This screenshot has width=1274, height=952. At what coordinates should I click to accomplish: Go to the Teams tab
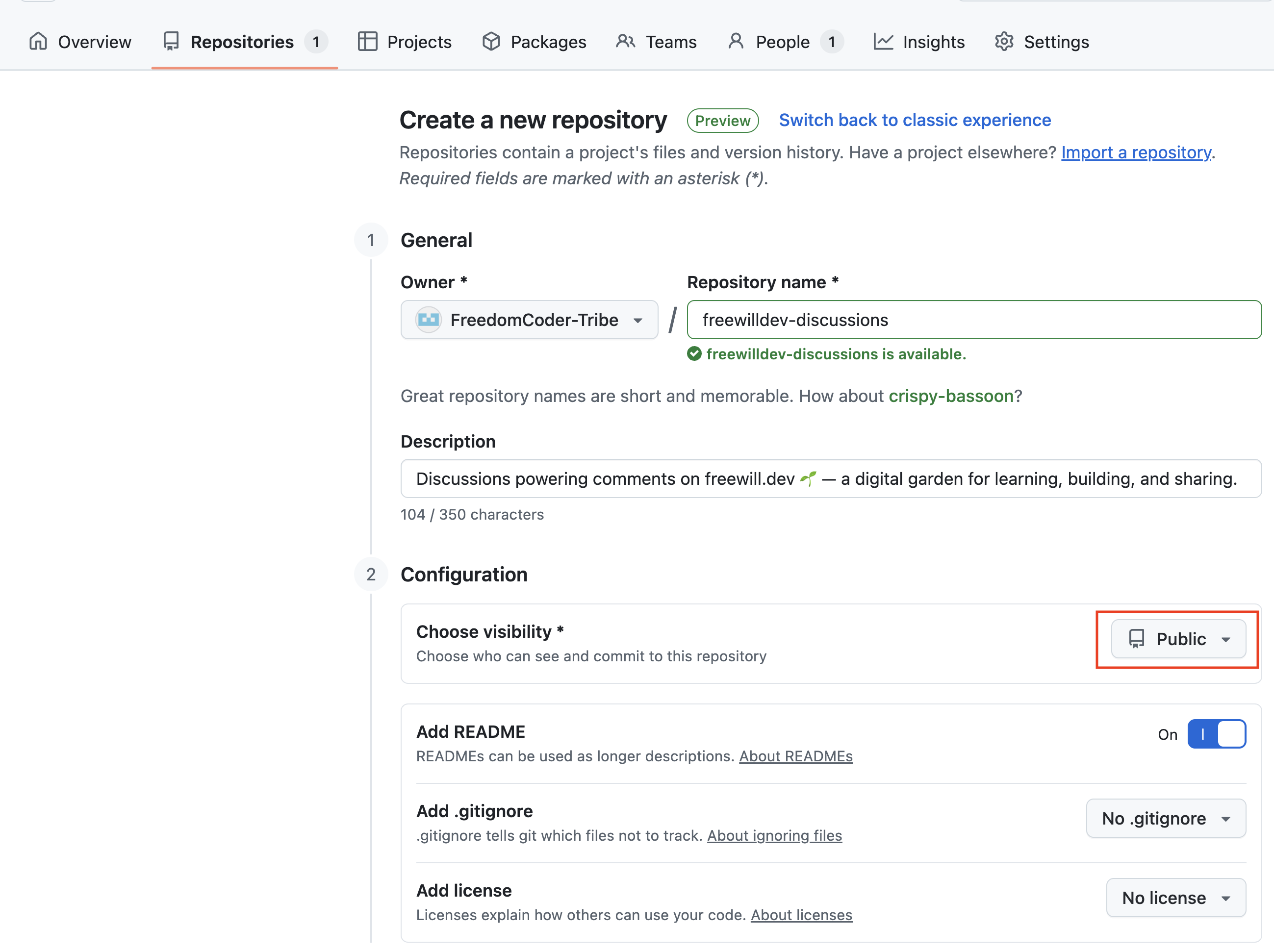click(670, 42)
